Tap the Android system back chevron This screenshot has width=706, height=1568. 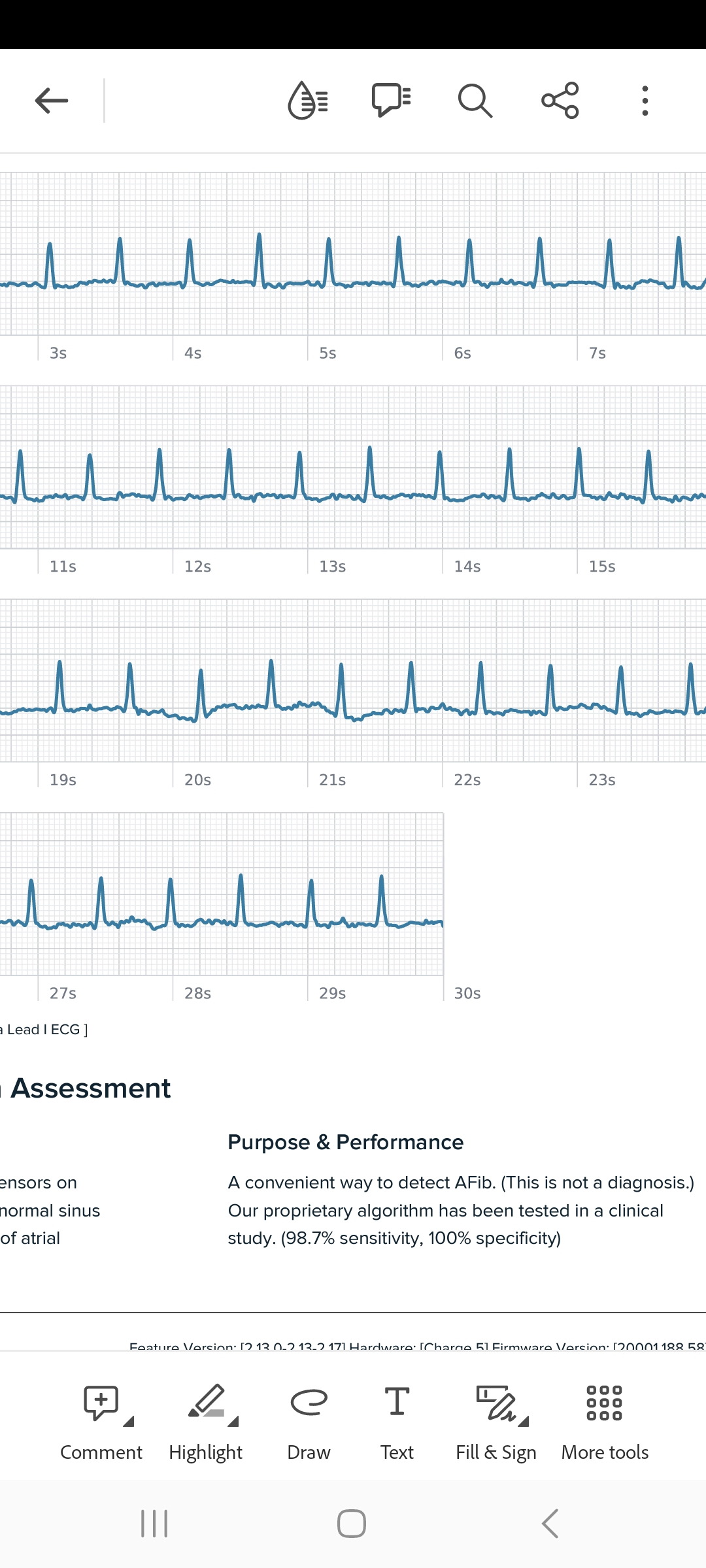[x=550, y=1524]
